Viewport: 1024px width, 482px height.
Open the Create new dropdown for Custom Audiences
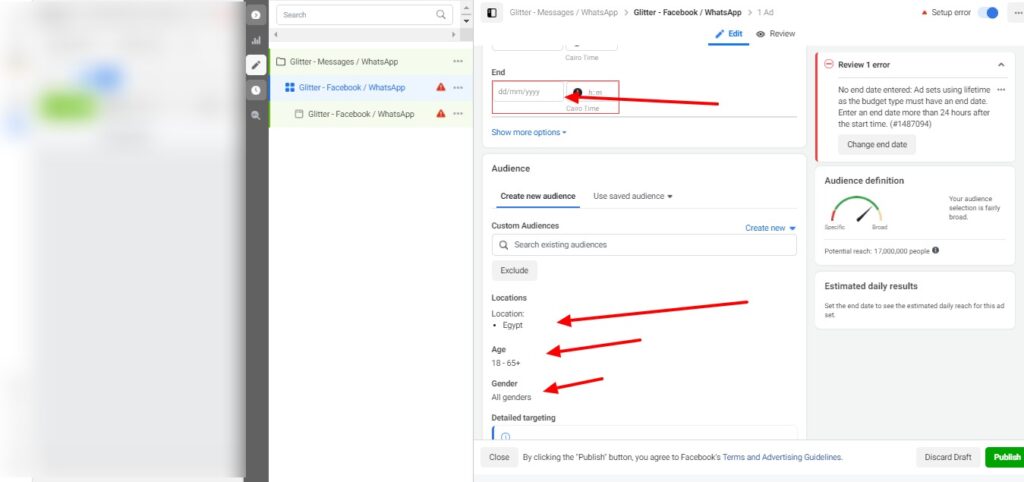(771, 228)
